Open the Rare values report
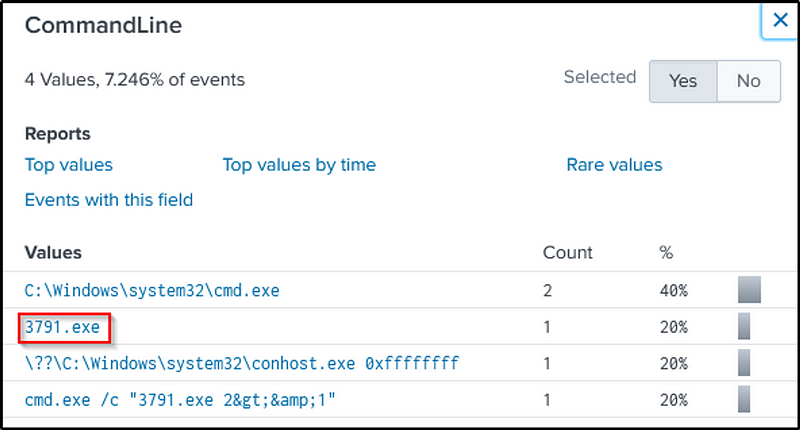 click(x=614, y=165)
